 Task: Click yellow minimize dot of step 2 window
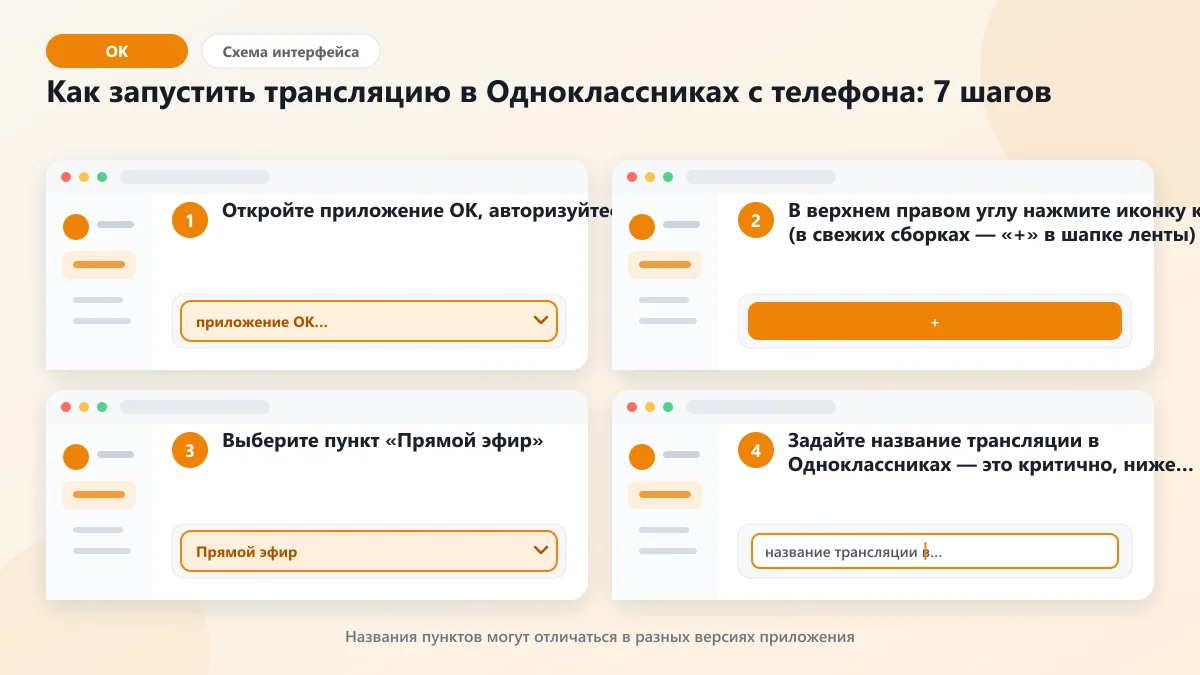coord(650,177)
